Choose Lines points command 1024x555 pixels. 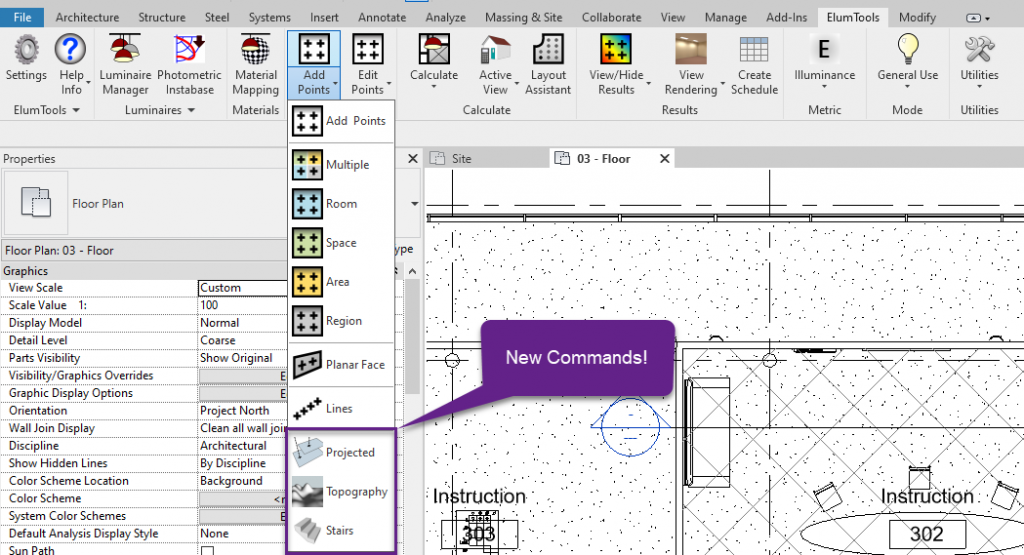341,409
